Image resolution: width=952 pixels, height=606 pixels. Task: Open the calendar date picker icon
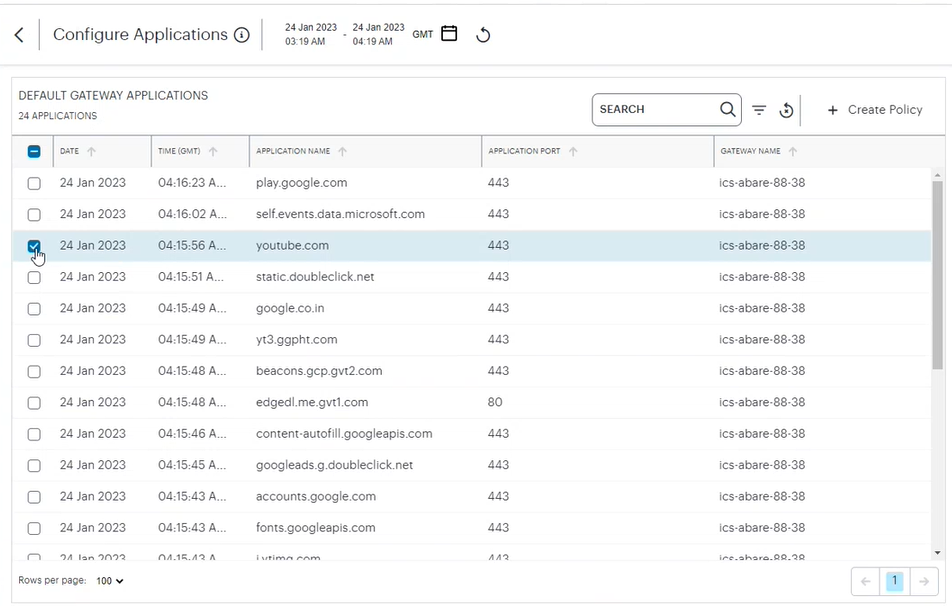pyautogui.click(x=448, y=33)
